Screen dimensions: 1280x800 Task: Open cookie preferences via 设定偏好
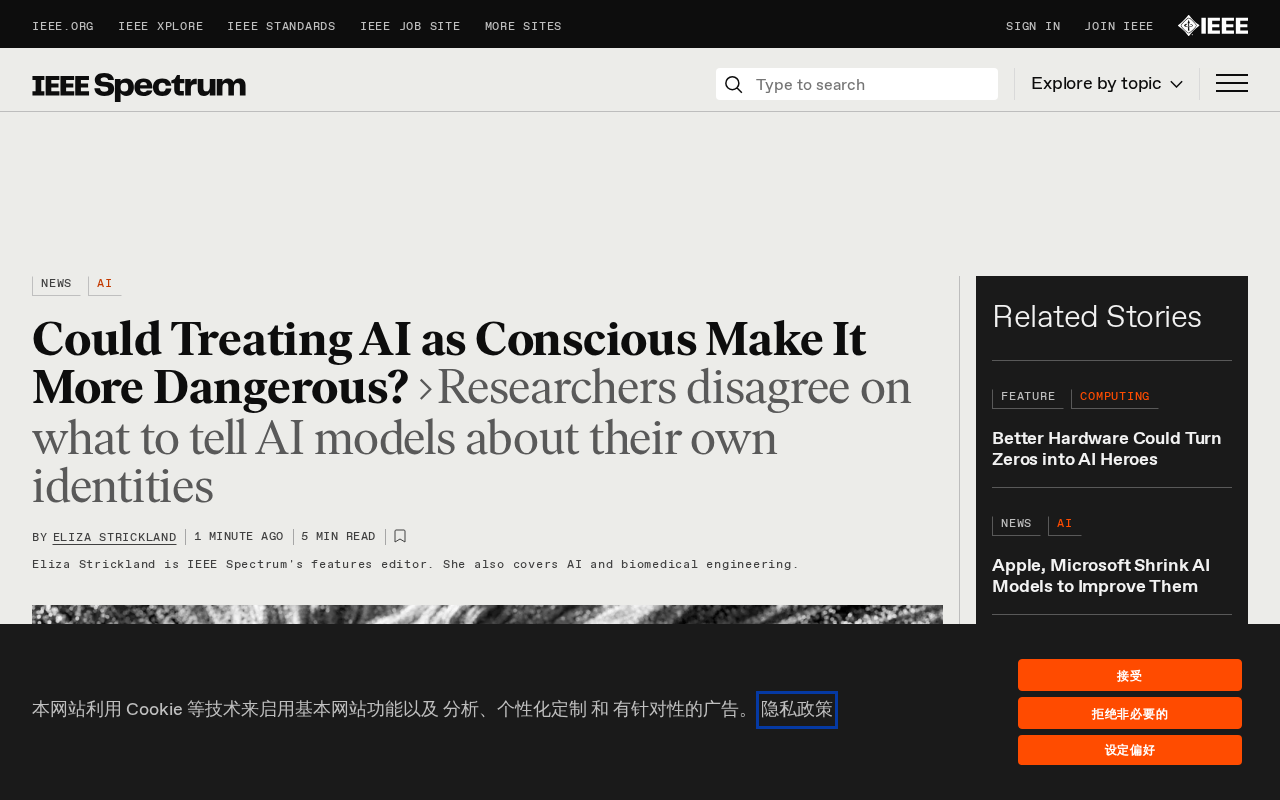(x=1130, y=750)
